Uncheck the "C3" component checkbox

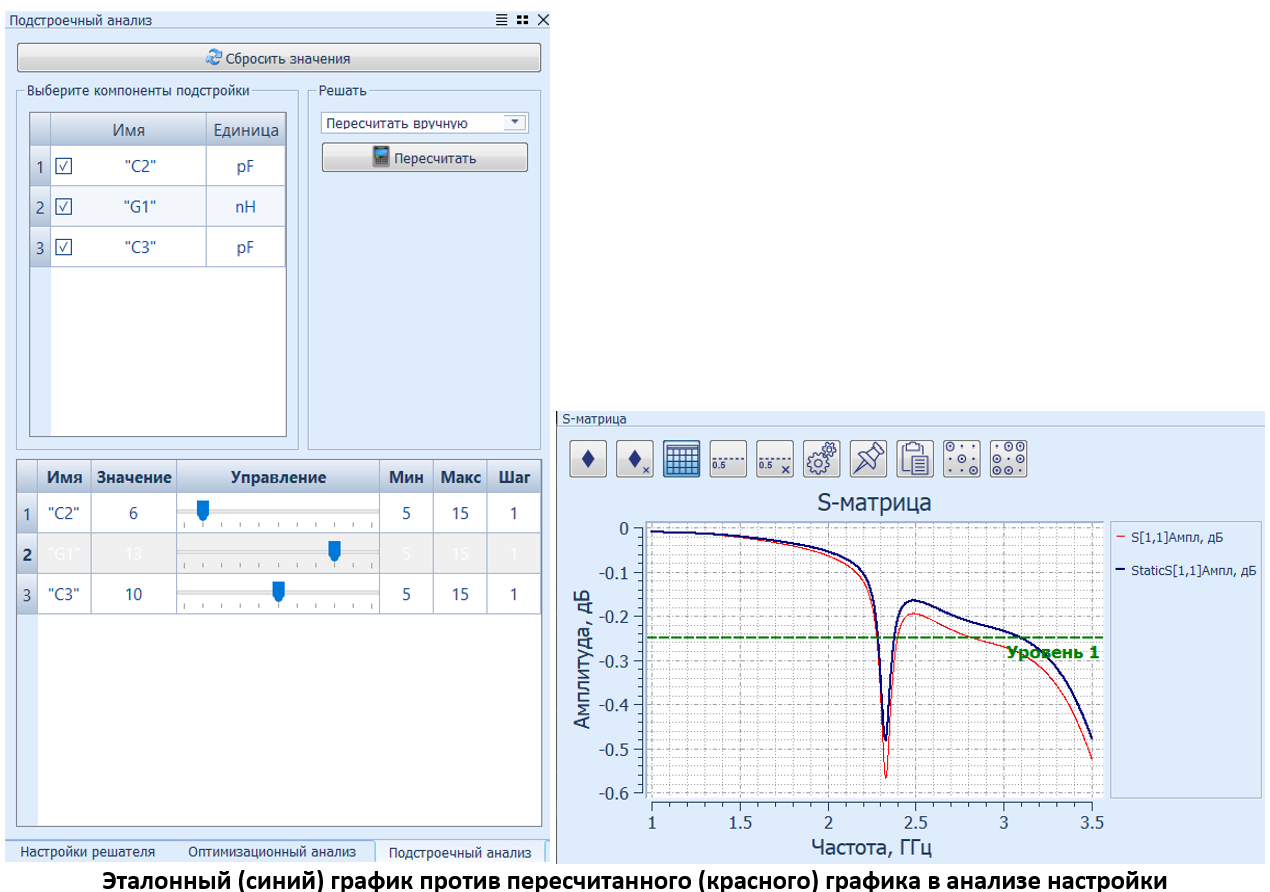(64, 247)
